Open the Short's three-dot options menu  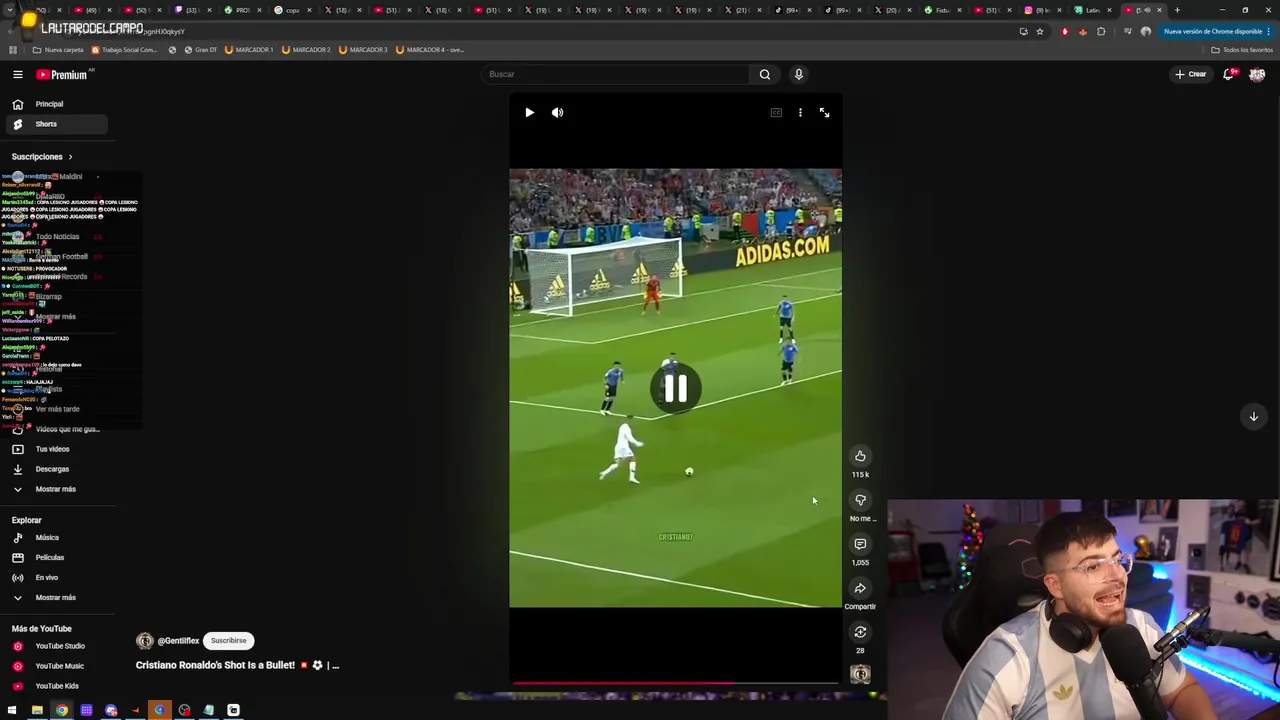(x=800, y=112)
